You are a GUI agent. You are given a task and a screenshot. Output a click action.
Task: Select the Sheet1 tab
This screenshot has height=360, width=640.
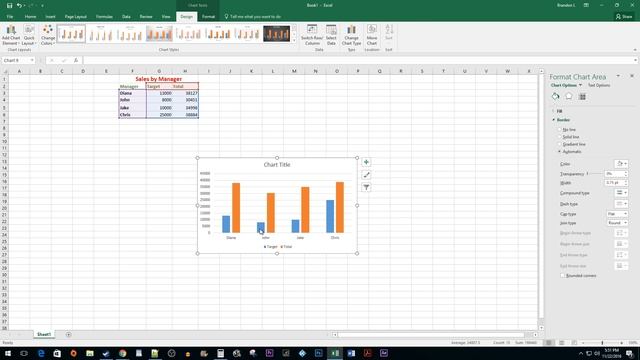pyautogui.click(x=44, y=334)
